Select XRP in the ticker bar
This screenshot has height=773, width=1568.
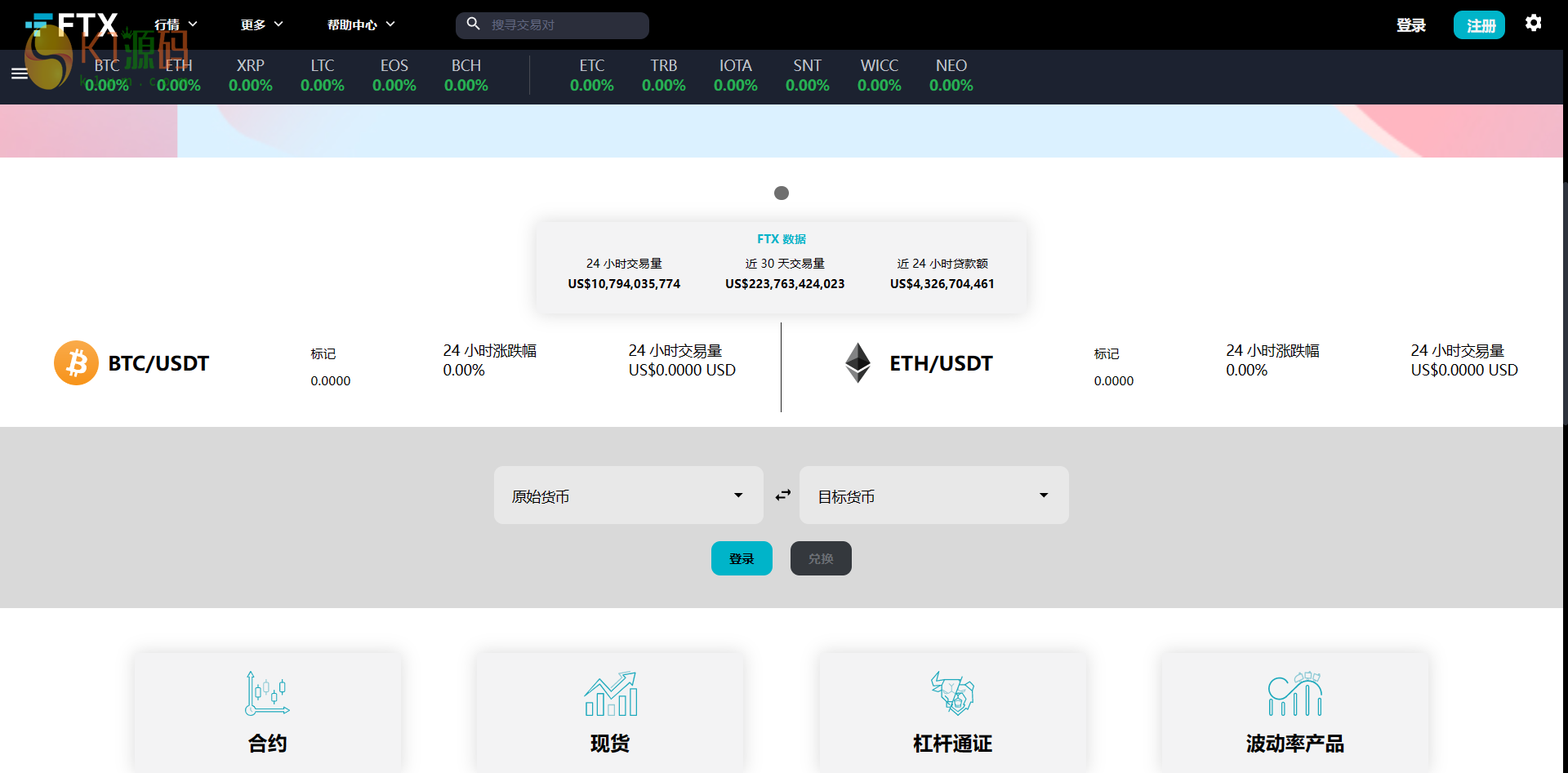(251, 75)
